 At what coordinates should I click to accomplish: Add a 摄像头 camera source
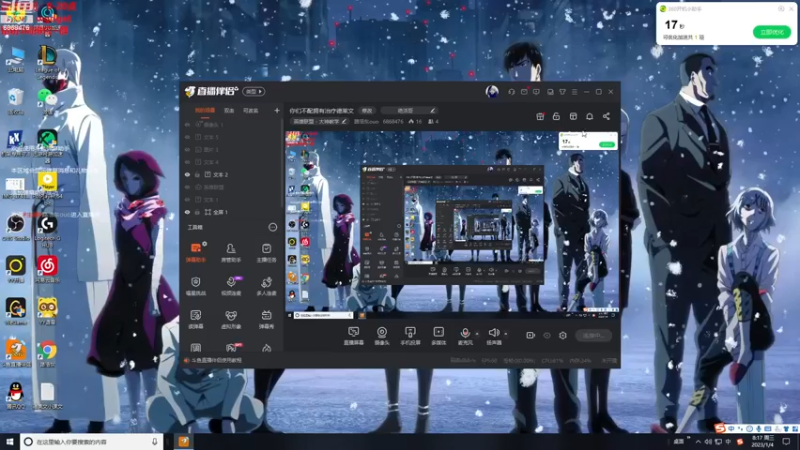click(382, 336)
